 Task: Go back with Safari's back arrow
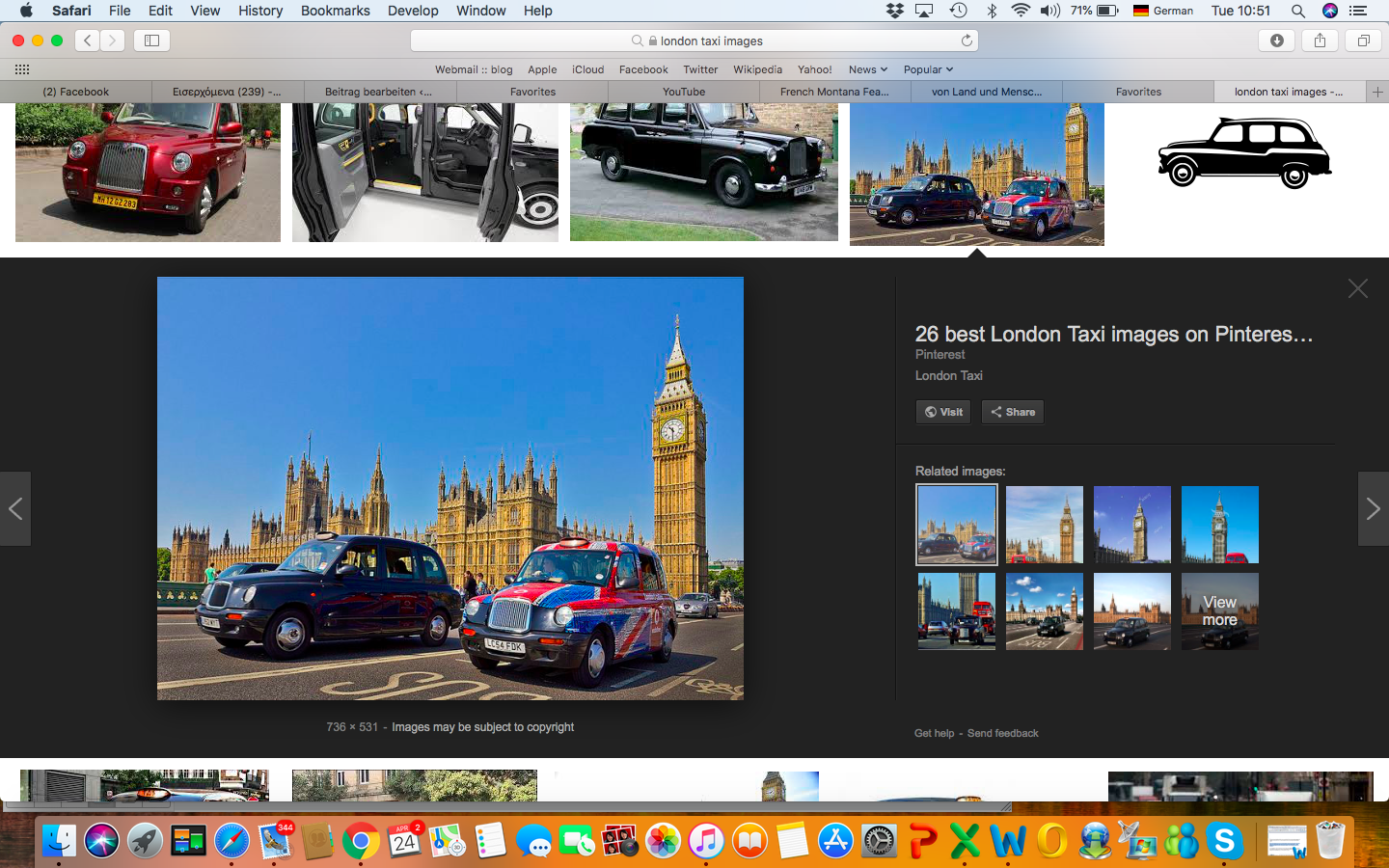(88, 41)
